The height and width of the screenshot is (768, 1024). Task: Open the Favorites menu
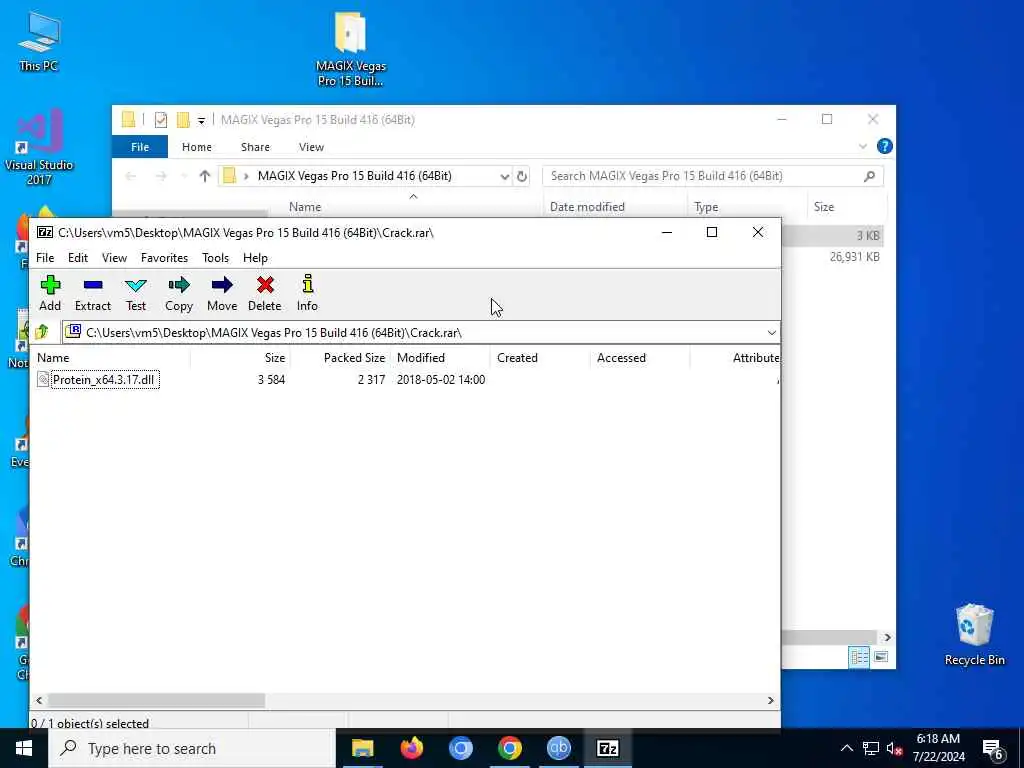click(x=165, y=258)
